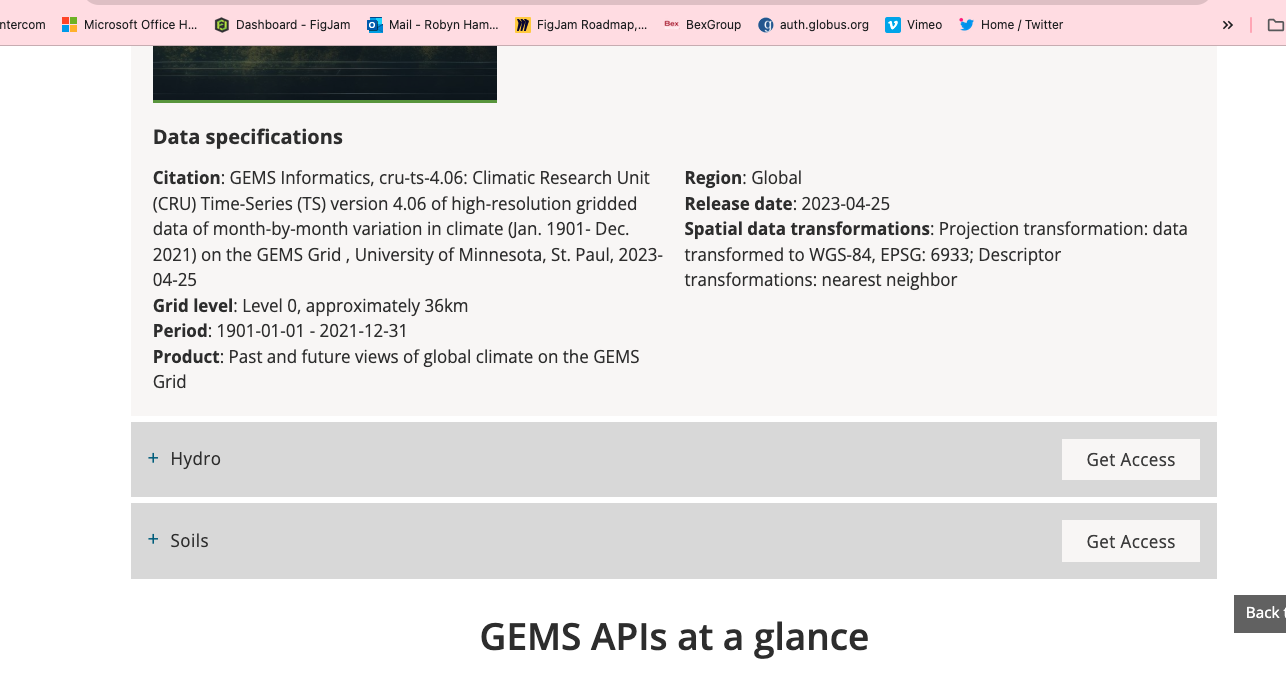This screenshot has height=687, width=1286.
Task: Click the GEMS APIs at a glance heading
Action: coord(674,637)
